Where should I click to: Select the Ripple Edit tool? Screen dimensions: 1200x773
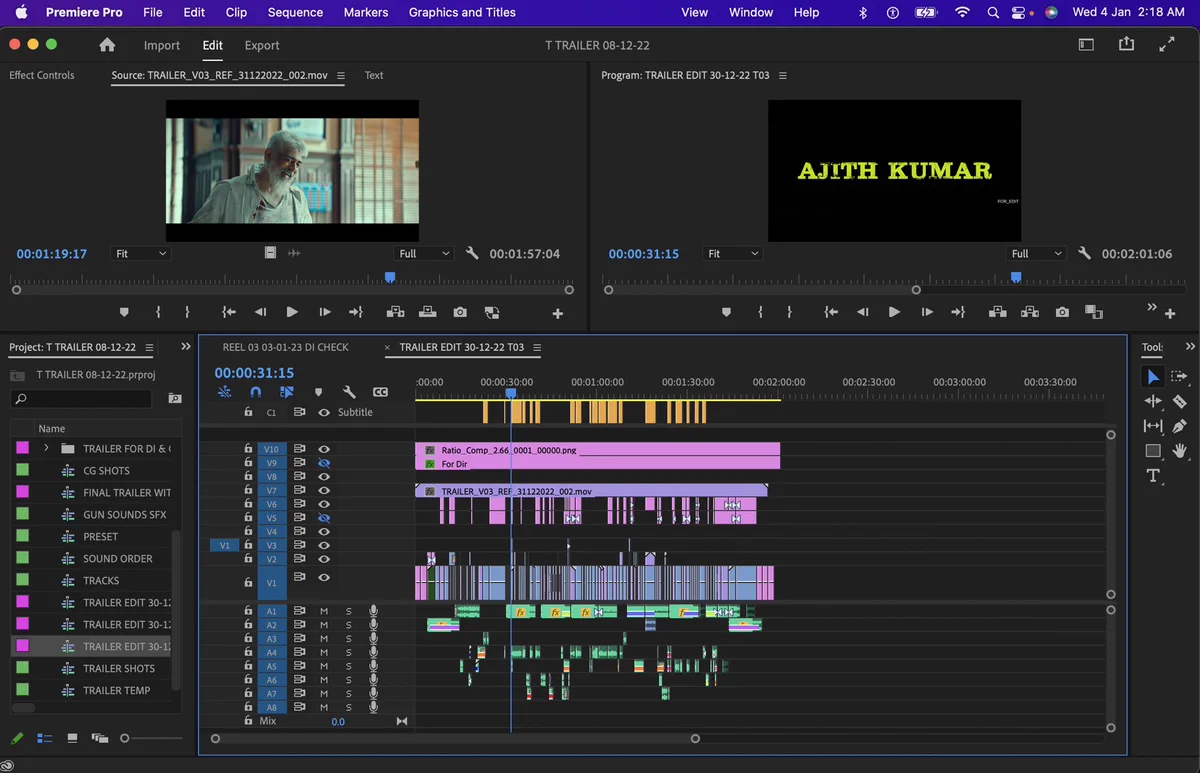[x=1153, y=401]
